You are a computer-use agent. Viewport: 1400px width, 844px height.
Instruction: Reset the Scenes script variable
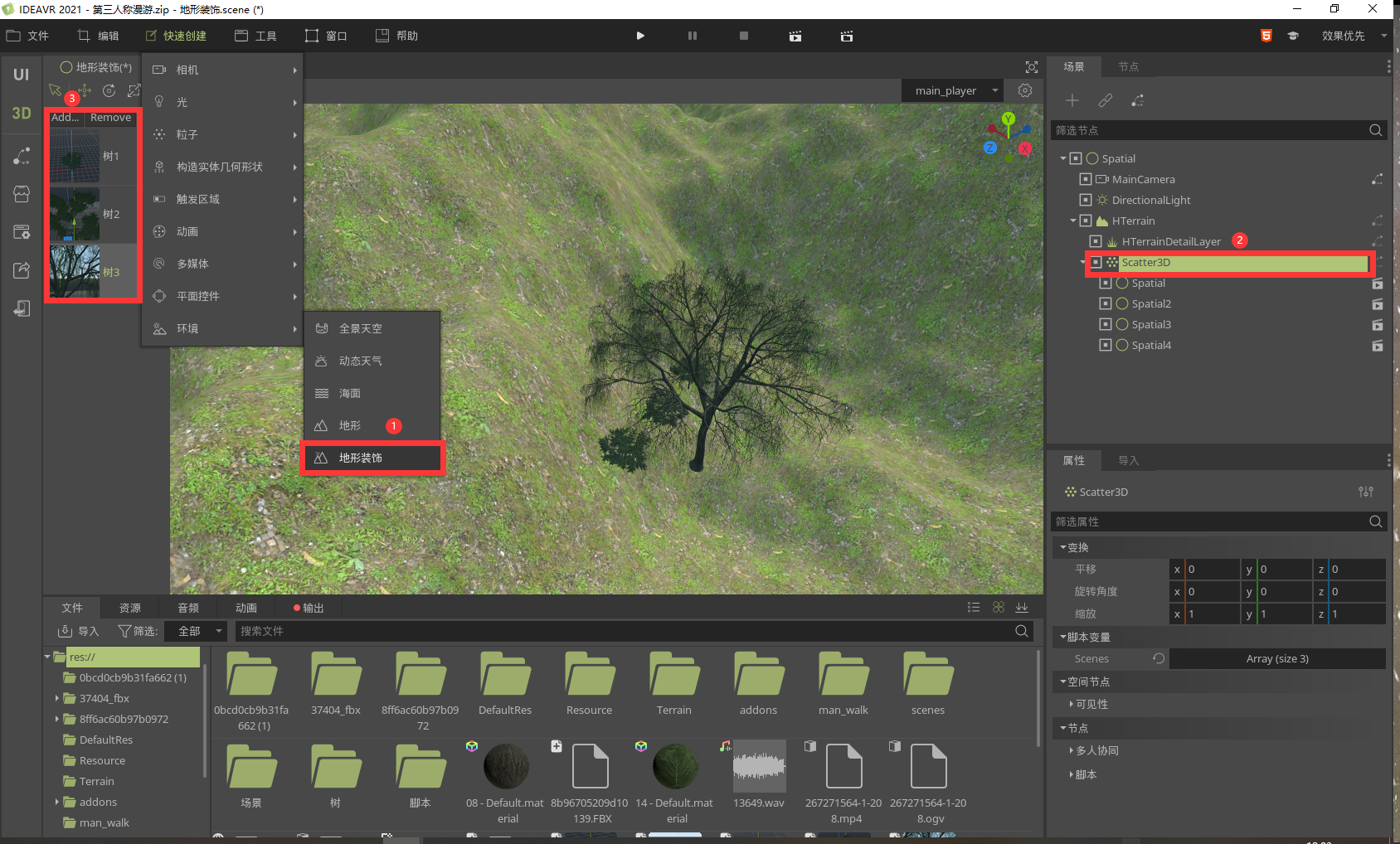[1159, 658]
